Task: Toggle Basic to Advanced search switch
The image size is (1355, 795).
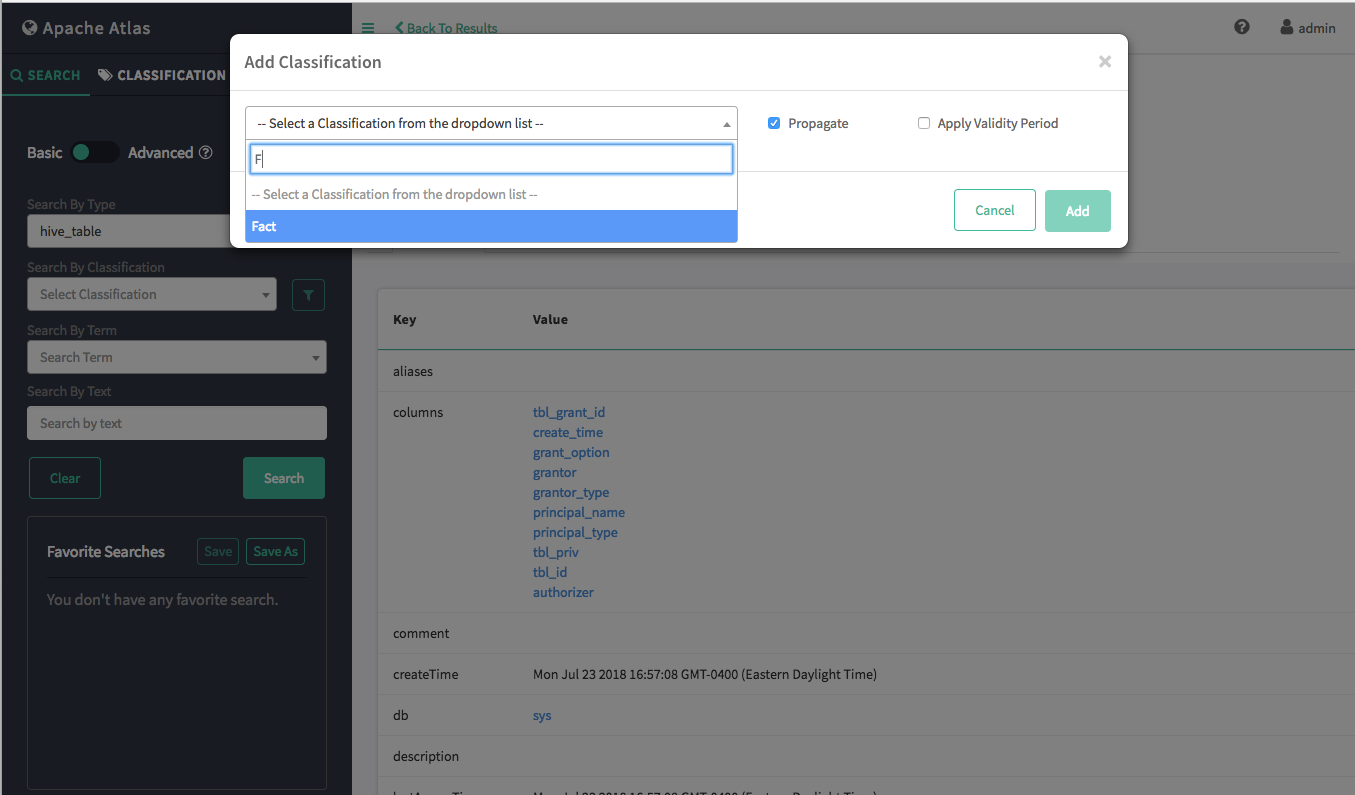Action: click(x=95, y=152)
